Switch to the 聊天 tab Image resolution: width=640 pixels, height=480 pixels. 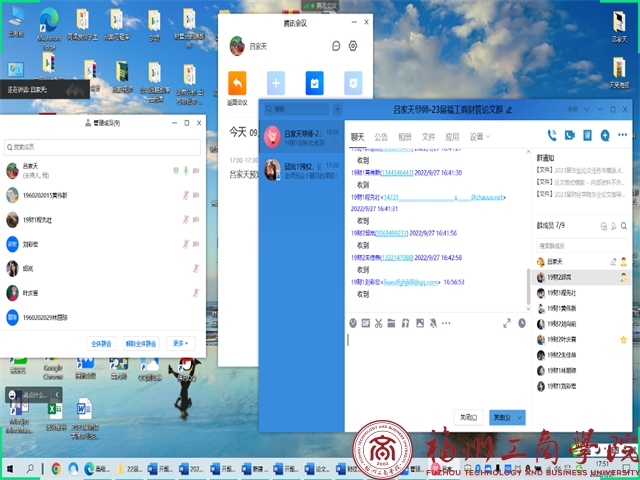click(x=358, y=137)
